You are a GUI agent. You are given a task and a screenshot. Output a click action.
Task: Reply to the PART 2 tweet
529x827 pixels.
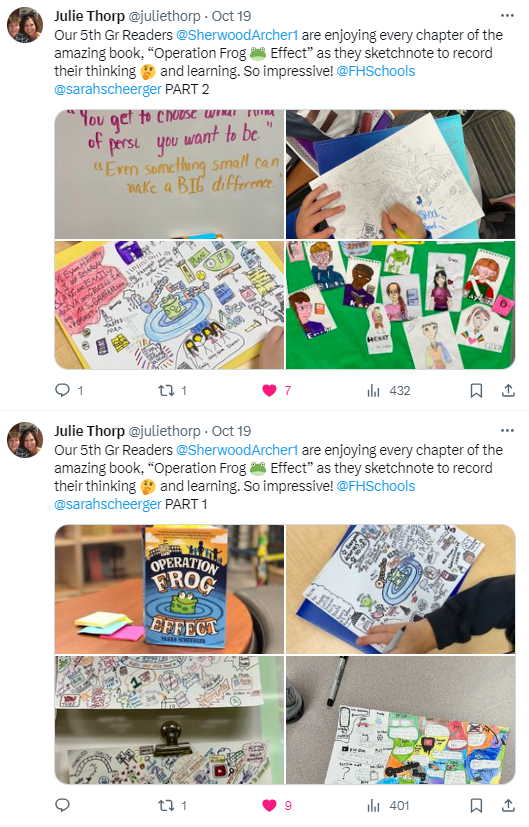click(x=69, y=390)
